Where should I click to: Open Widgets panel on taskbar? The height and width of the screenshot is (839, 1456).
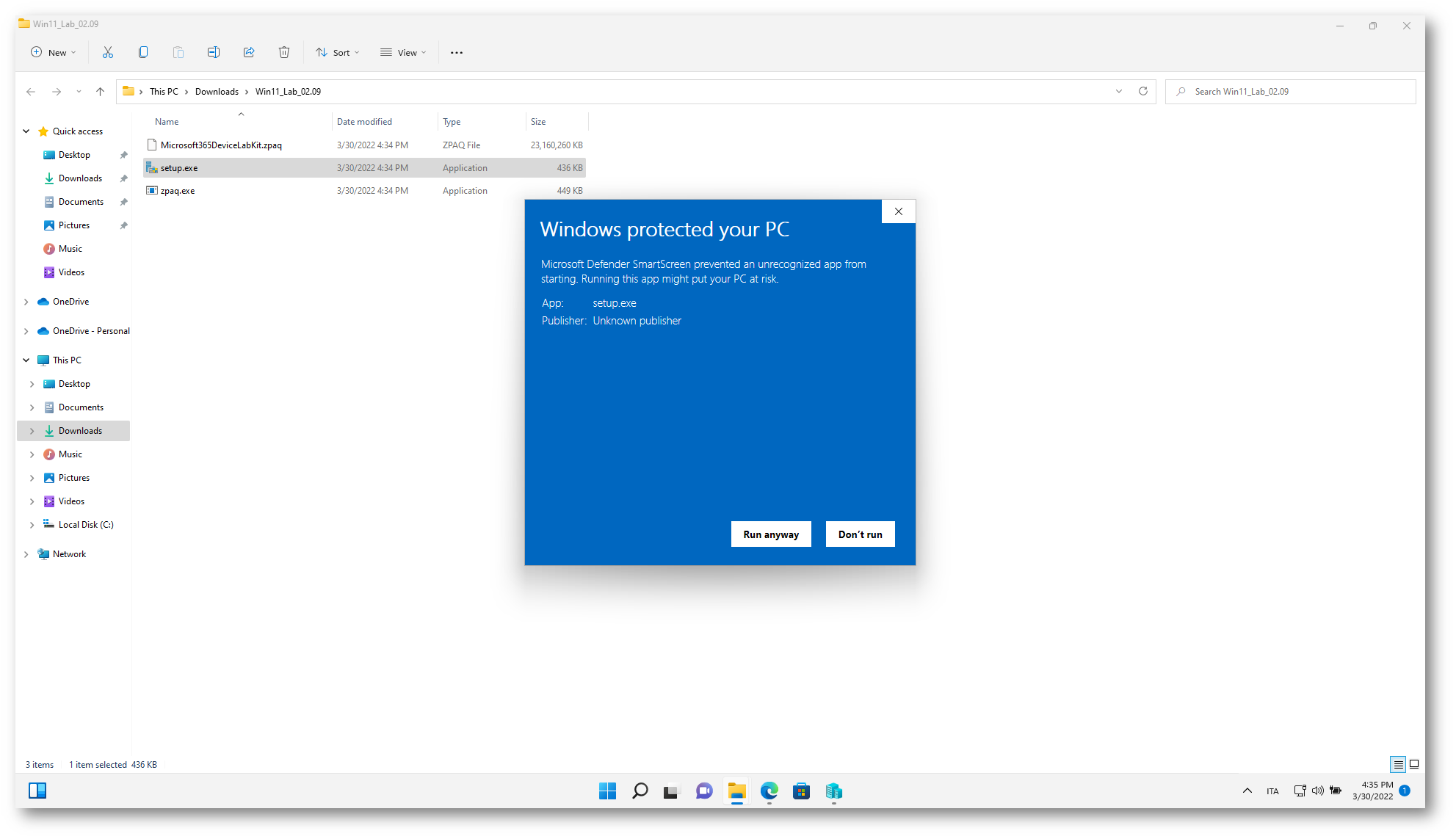click(x=37, y=791)
